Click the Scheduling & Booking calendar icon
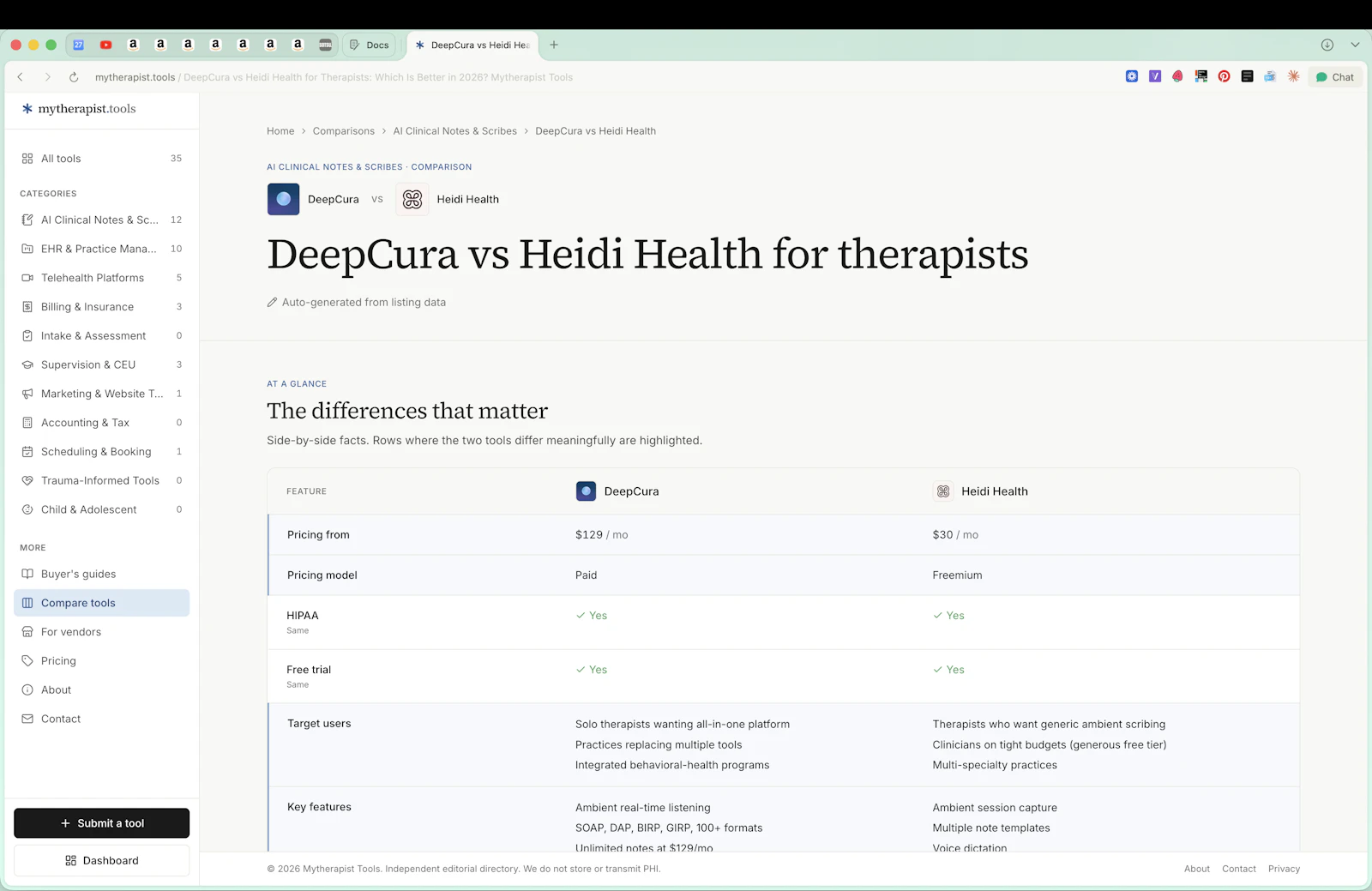The image size is (1372, 891). [27, 452]
